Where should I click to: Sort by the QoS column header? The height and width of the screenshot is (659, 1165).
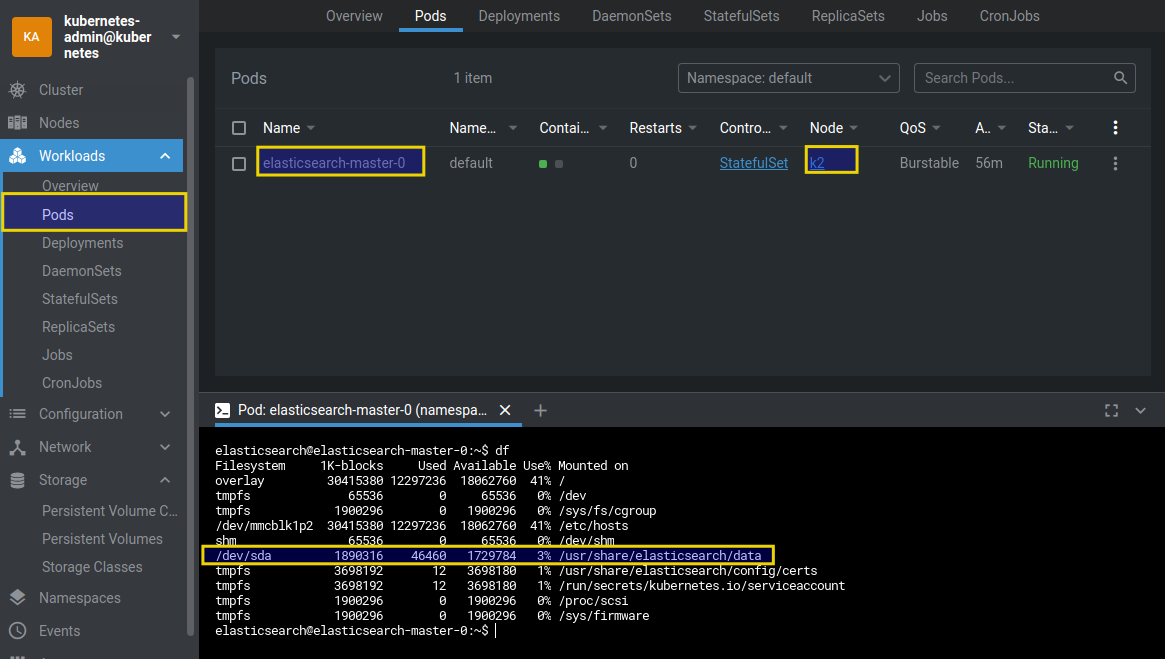(912, 128)
